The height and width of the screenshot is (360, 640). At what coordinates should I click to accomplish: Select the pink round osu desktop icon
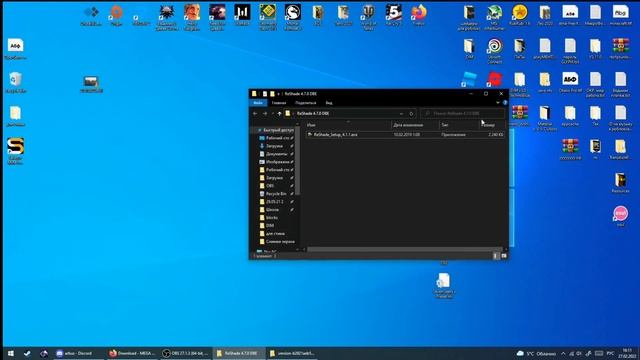coord(620,216)
